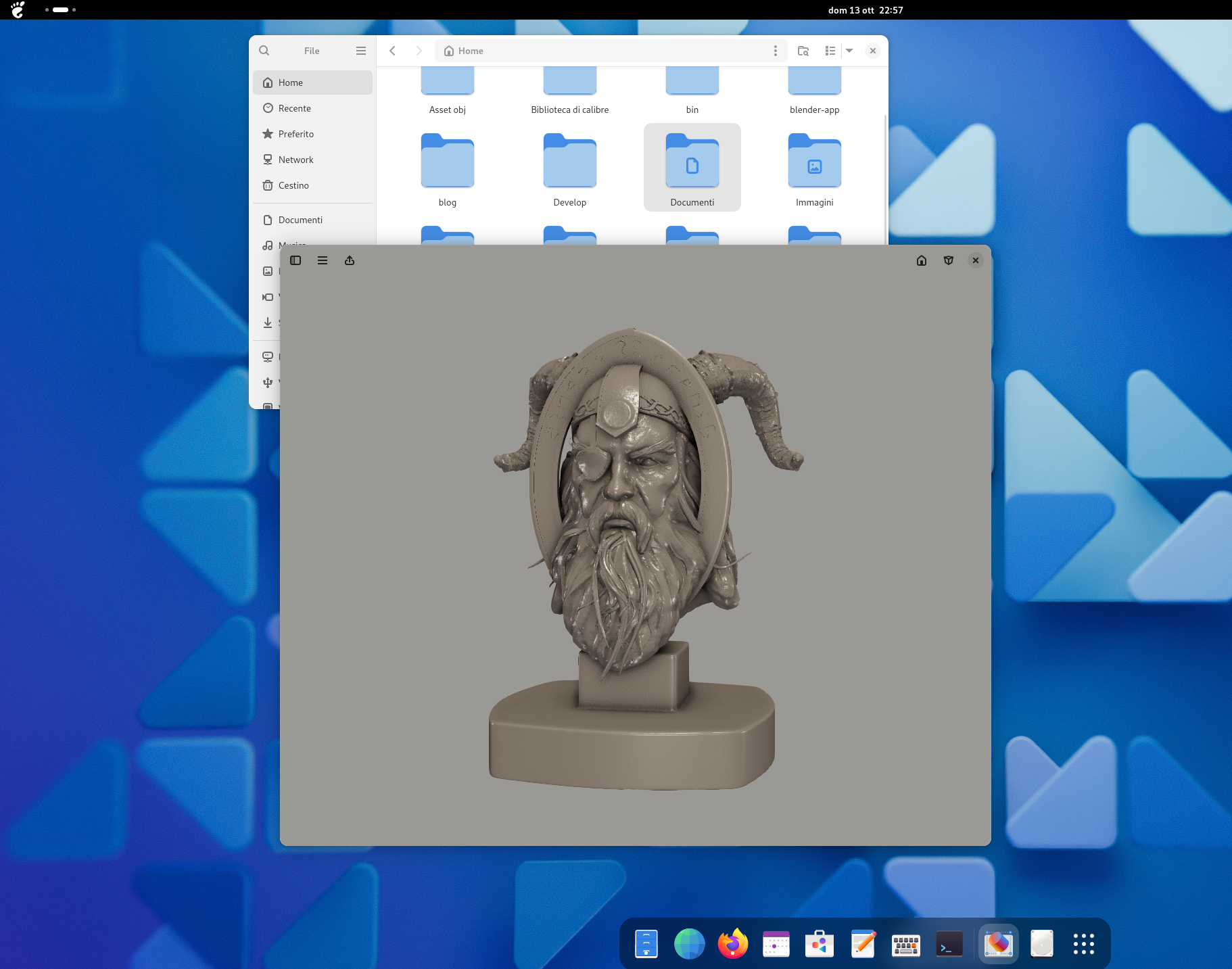
Task: Select the Develop folder
Action: click(x=570, y=169)
